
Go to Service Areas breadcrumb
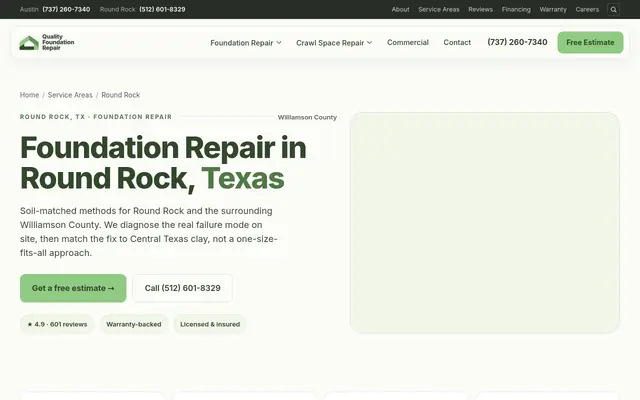[x=70, y=95]
